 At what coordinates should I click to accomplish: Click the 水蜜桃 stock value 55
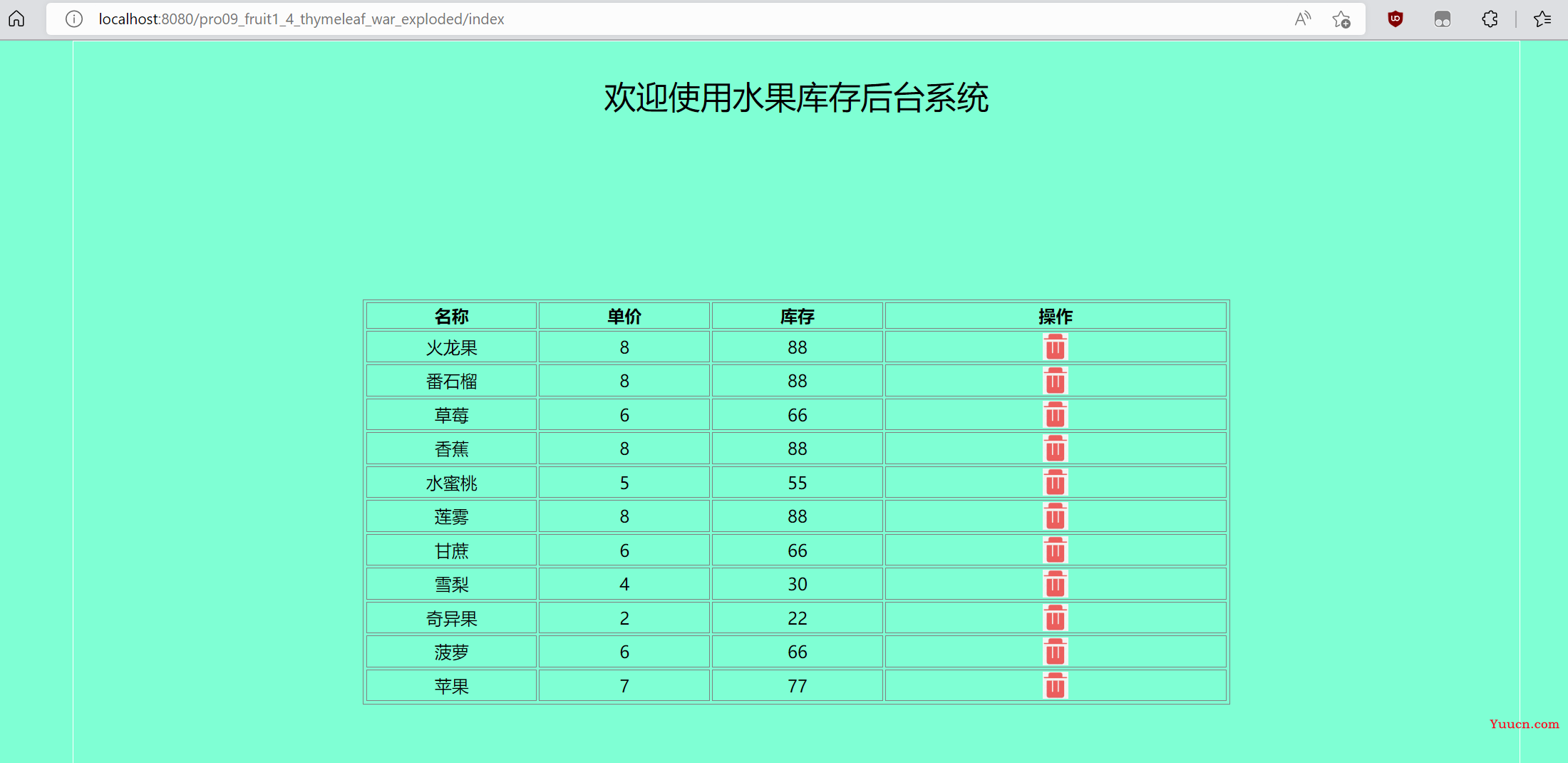click(798, 483)
